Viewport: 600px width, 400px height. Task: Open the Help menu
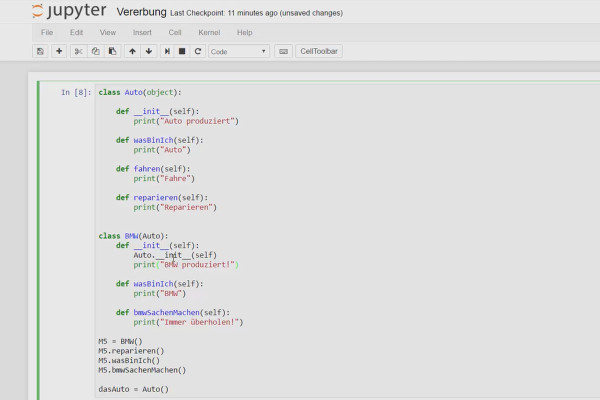245,33
